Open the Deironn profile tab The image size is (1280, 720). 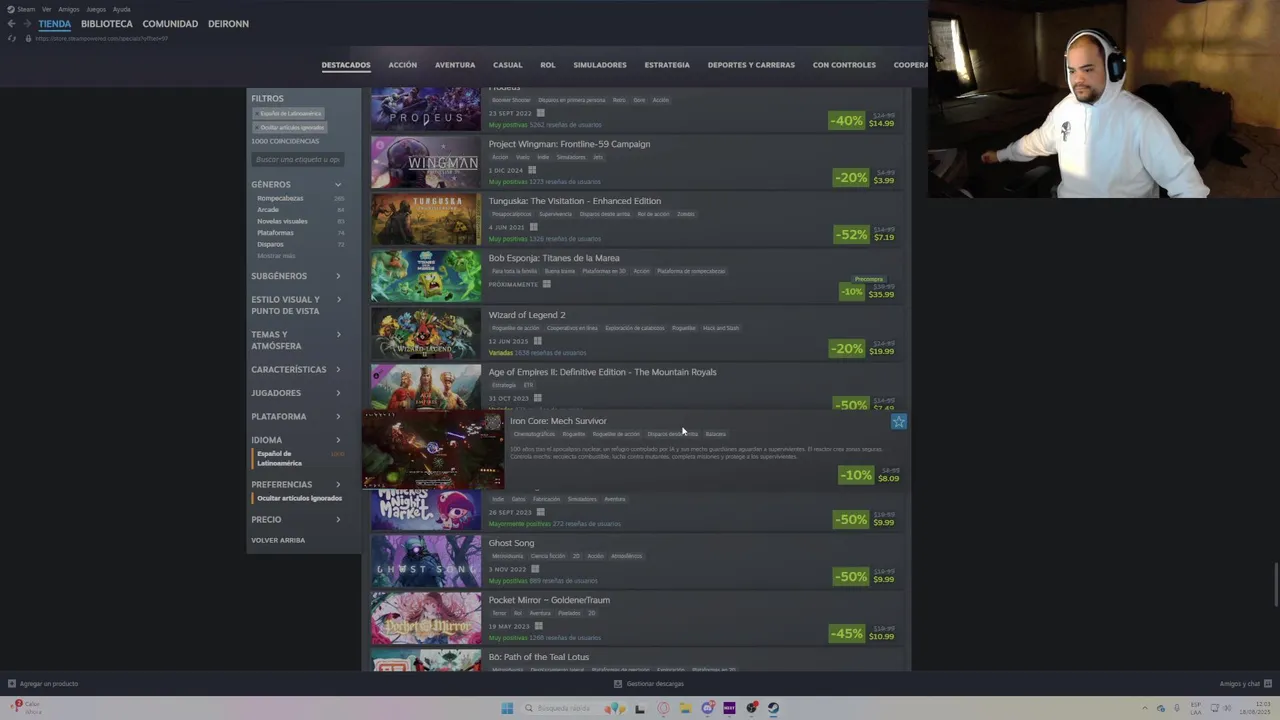tap(228, 24)
